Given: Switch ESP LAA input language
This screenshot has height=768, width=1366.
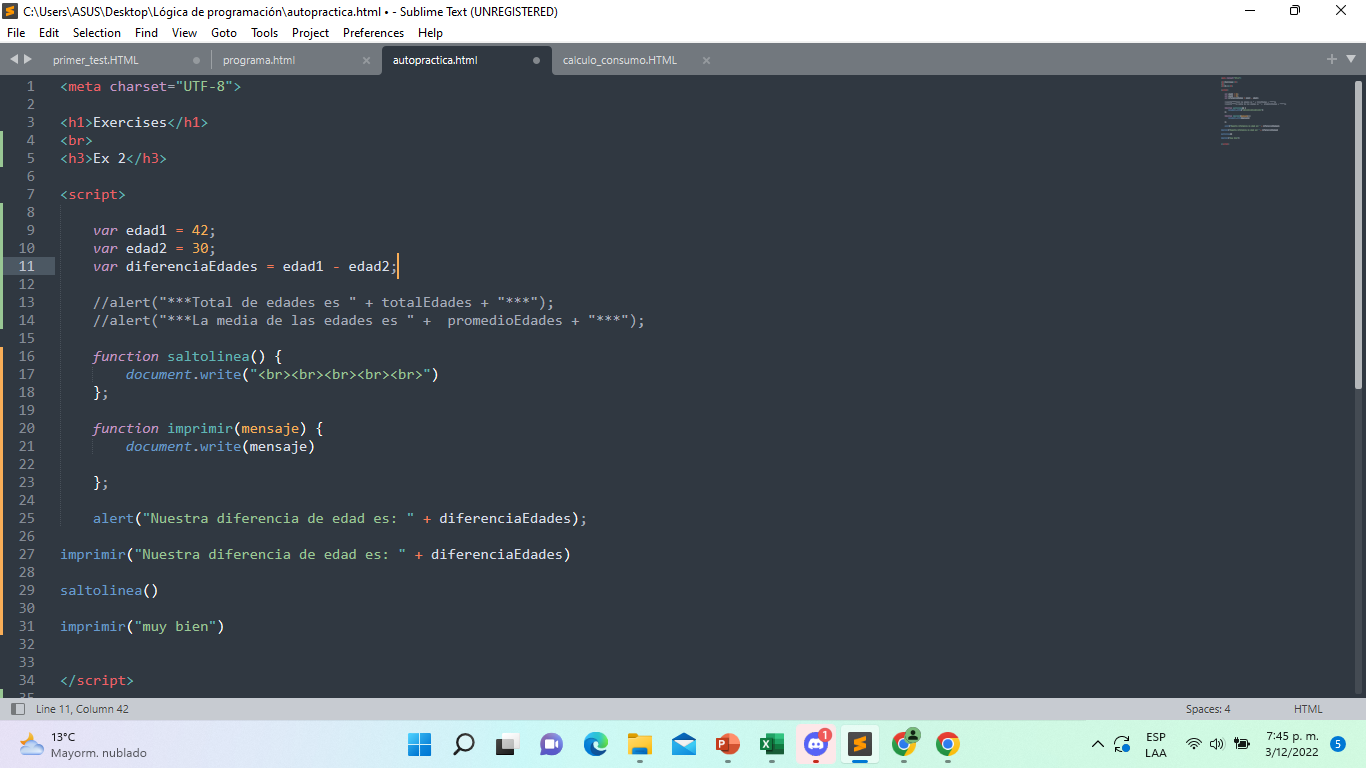Looking at the screenshot, I should [1156, 744].
